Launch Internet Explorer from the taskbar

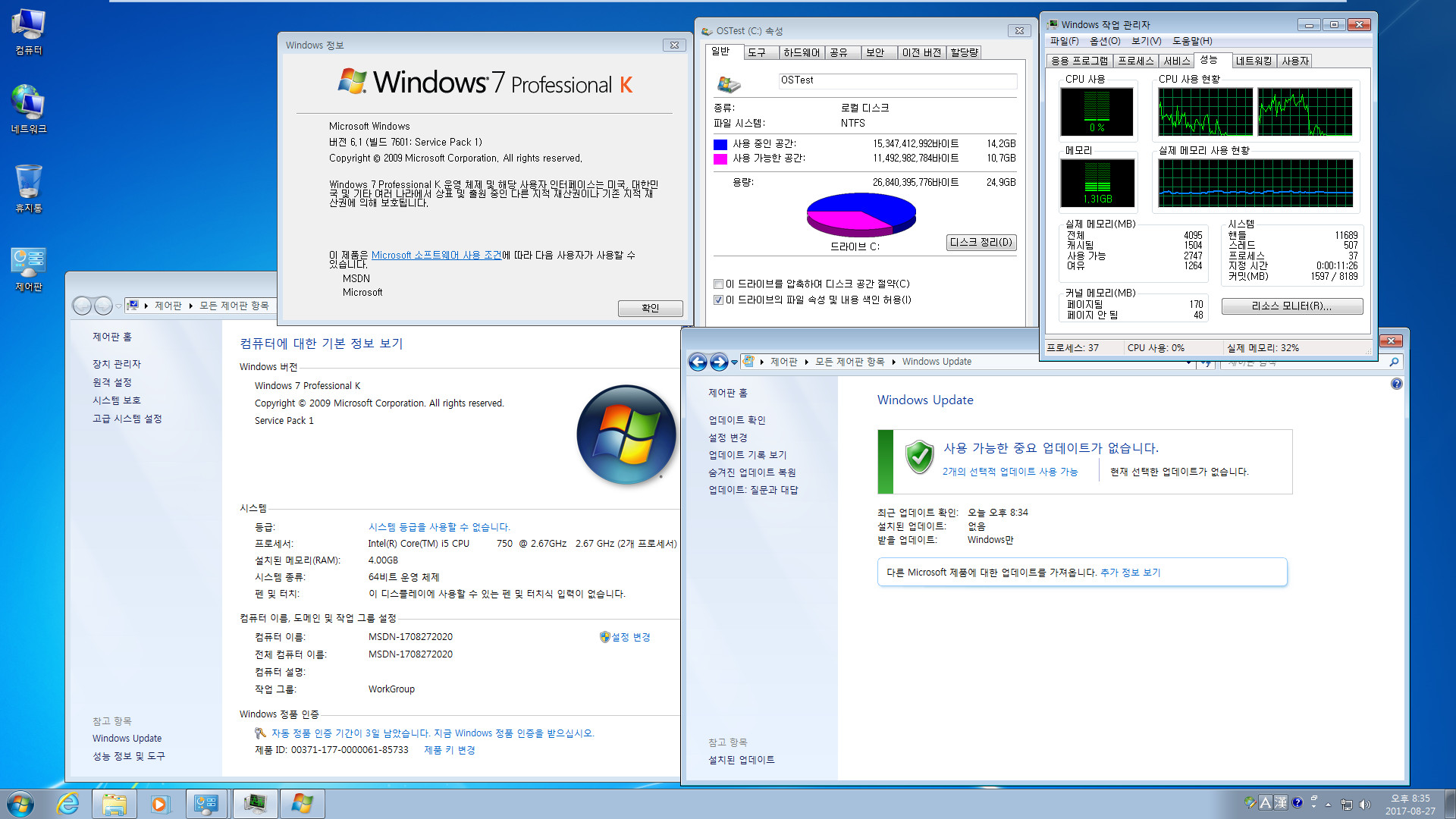click(68, 804)
